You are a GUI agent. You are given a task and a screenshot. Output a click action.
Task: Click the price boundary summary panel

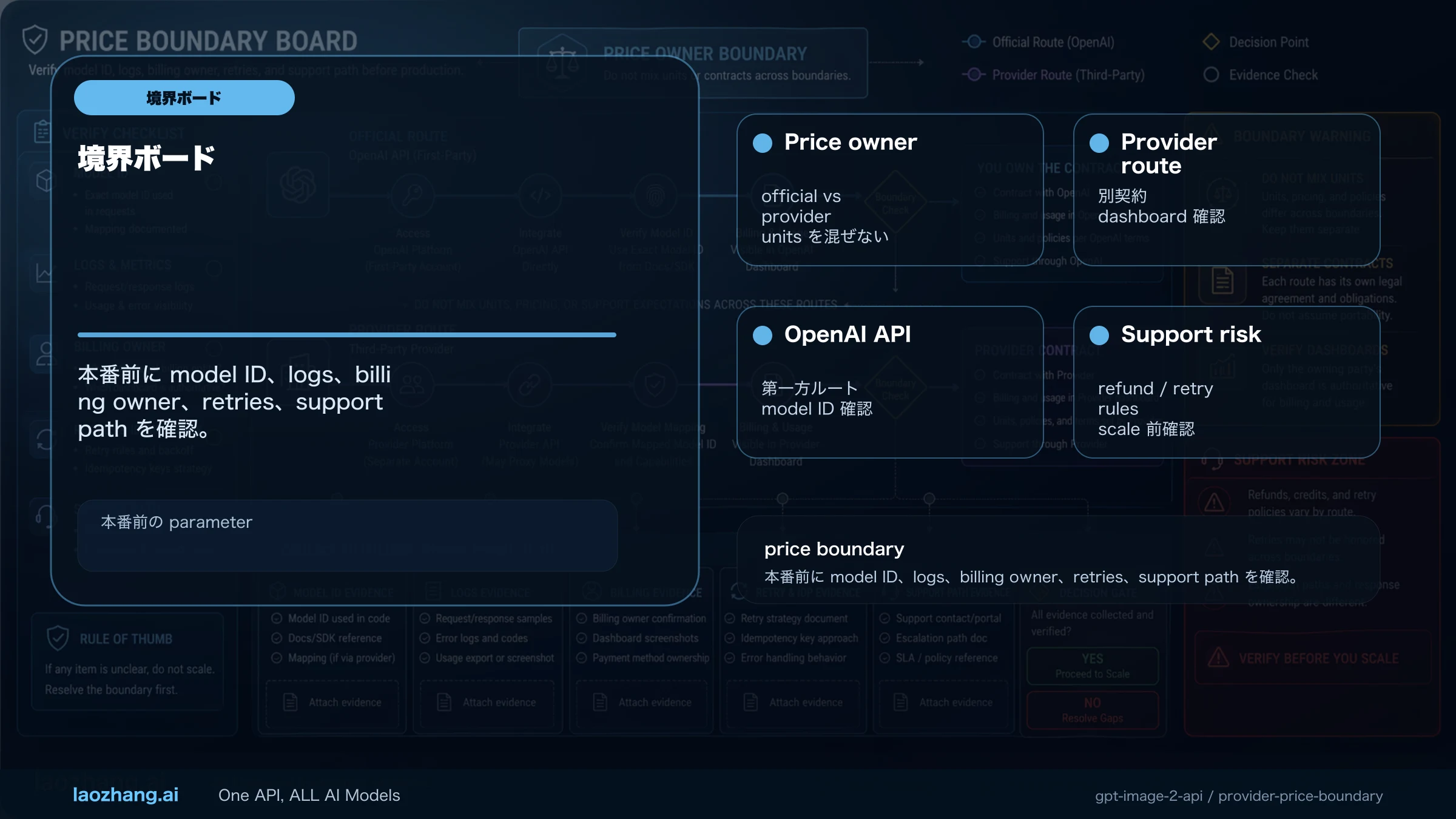[1059, 559]
